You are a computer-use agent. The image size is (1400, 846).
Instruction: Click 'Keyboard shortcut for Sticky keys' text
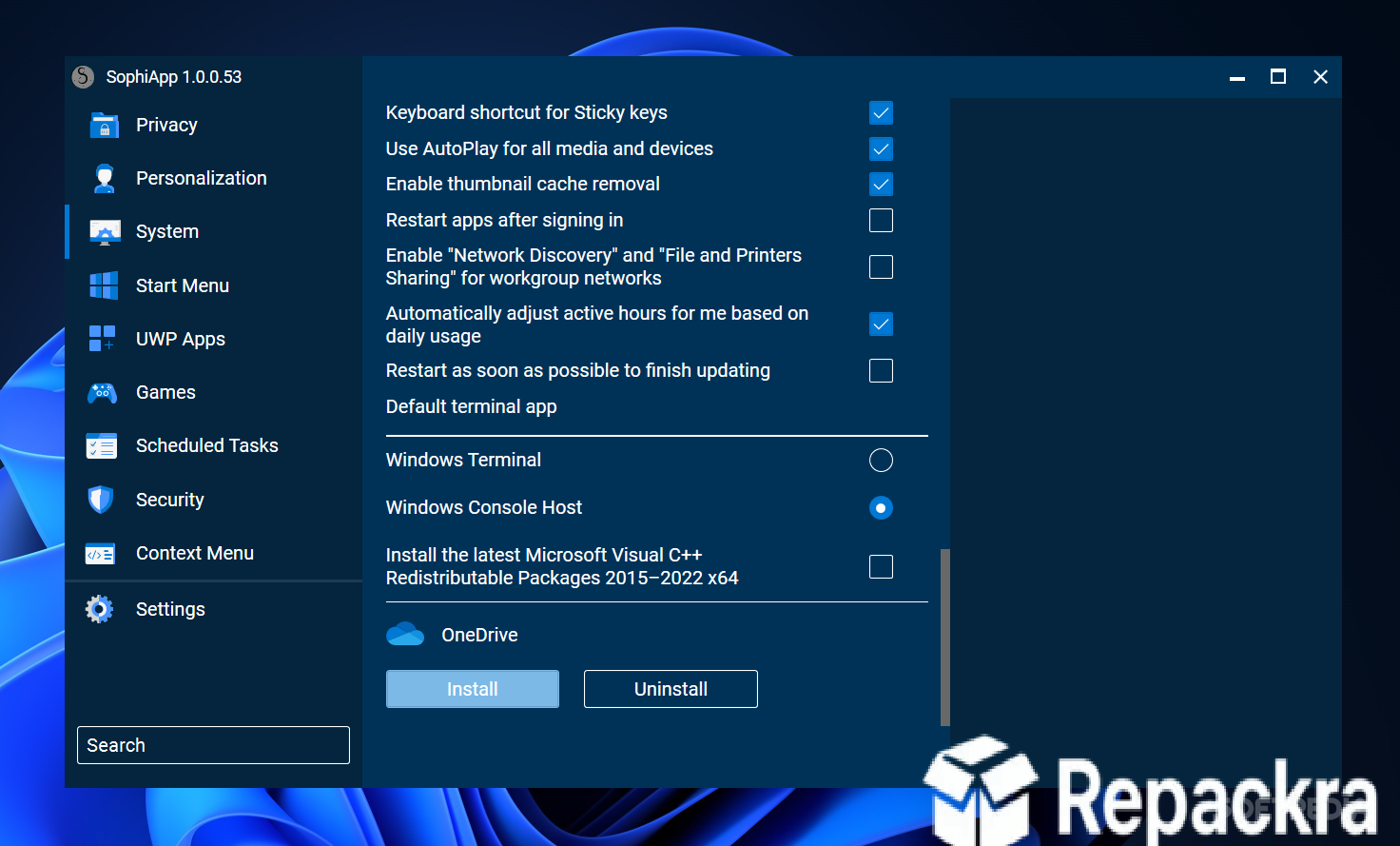coord(527,112)
